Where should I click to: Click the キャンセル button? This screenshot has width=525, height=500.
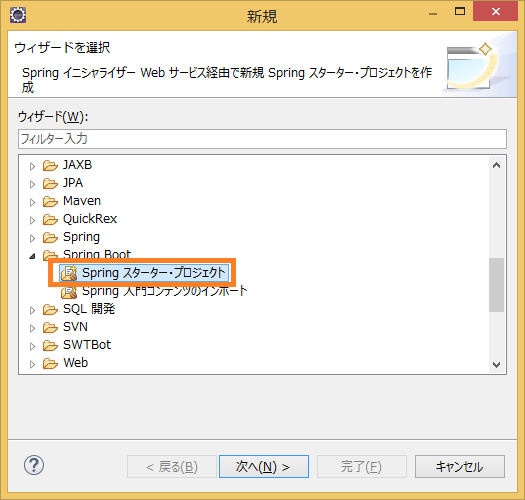click(460, 466)
